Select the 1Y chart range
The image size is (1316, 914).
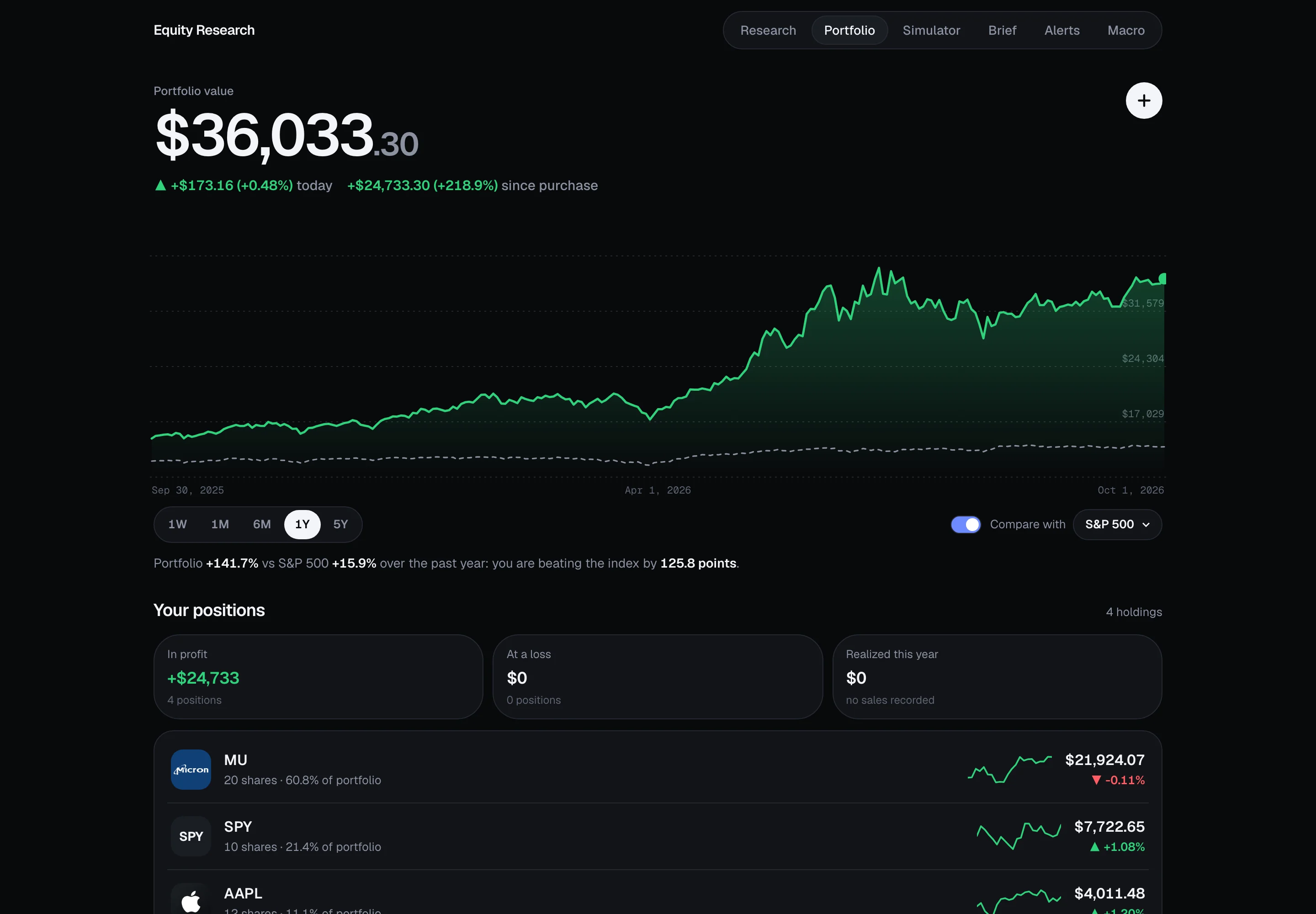(x=302, y=524)
